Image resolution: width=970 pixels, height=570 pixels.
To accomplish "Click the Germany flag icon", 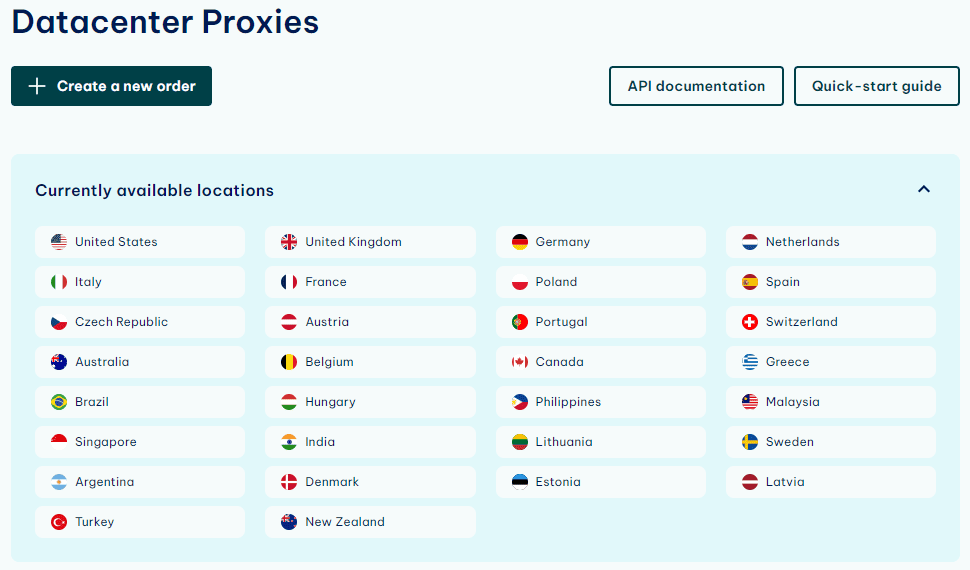I will click(x=520, y=242).
